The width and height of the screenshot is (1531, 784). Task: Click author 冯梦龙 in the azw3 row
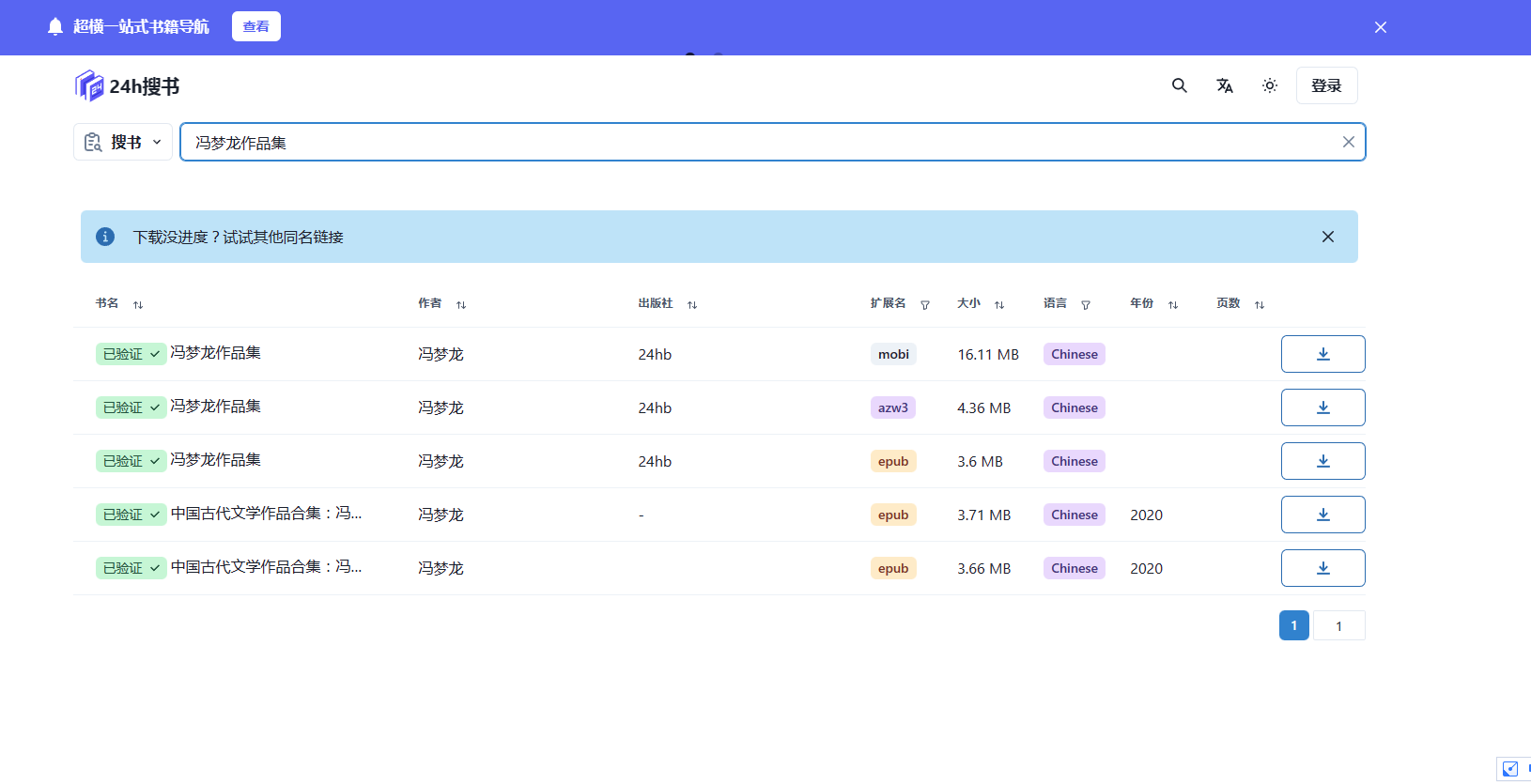(441, 407)
